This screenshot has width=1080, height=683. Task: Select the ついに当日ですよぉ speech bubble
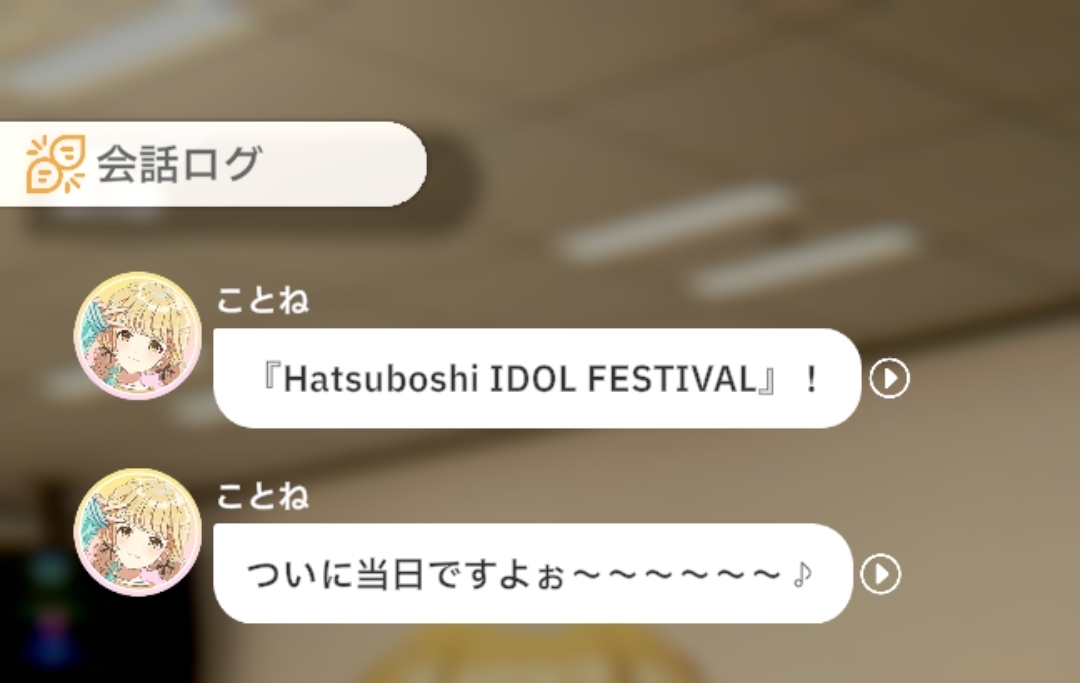click(x=532, y=574)
